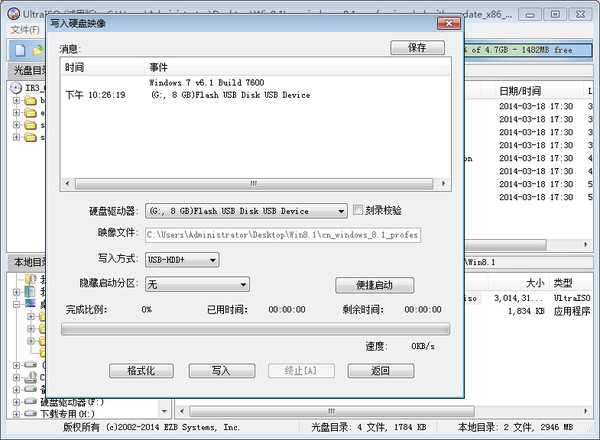Click the fourth folder icon in disc tree
The image size is (600, 440).
[x=30, y=137]
